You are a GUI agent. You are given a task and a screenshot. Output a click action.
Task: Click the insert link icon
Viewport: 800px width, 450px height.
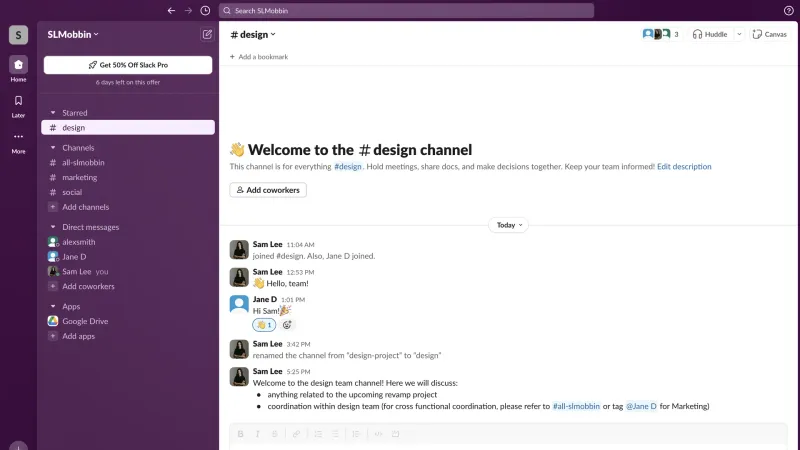pos(296,434)
